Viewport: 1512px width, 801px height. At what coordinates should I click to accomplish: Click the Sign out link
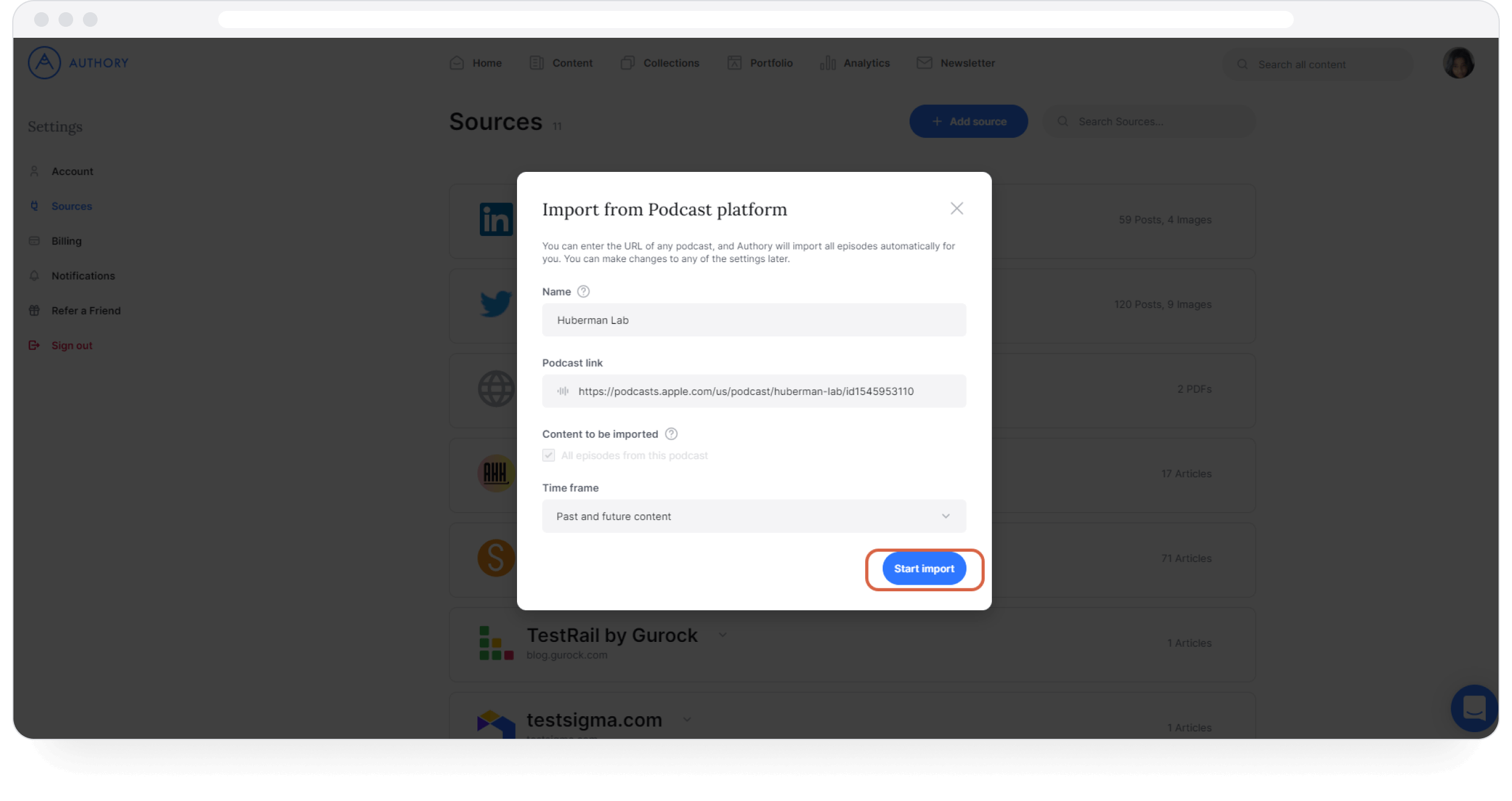pos(71,345)
